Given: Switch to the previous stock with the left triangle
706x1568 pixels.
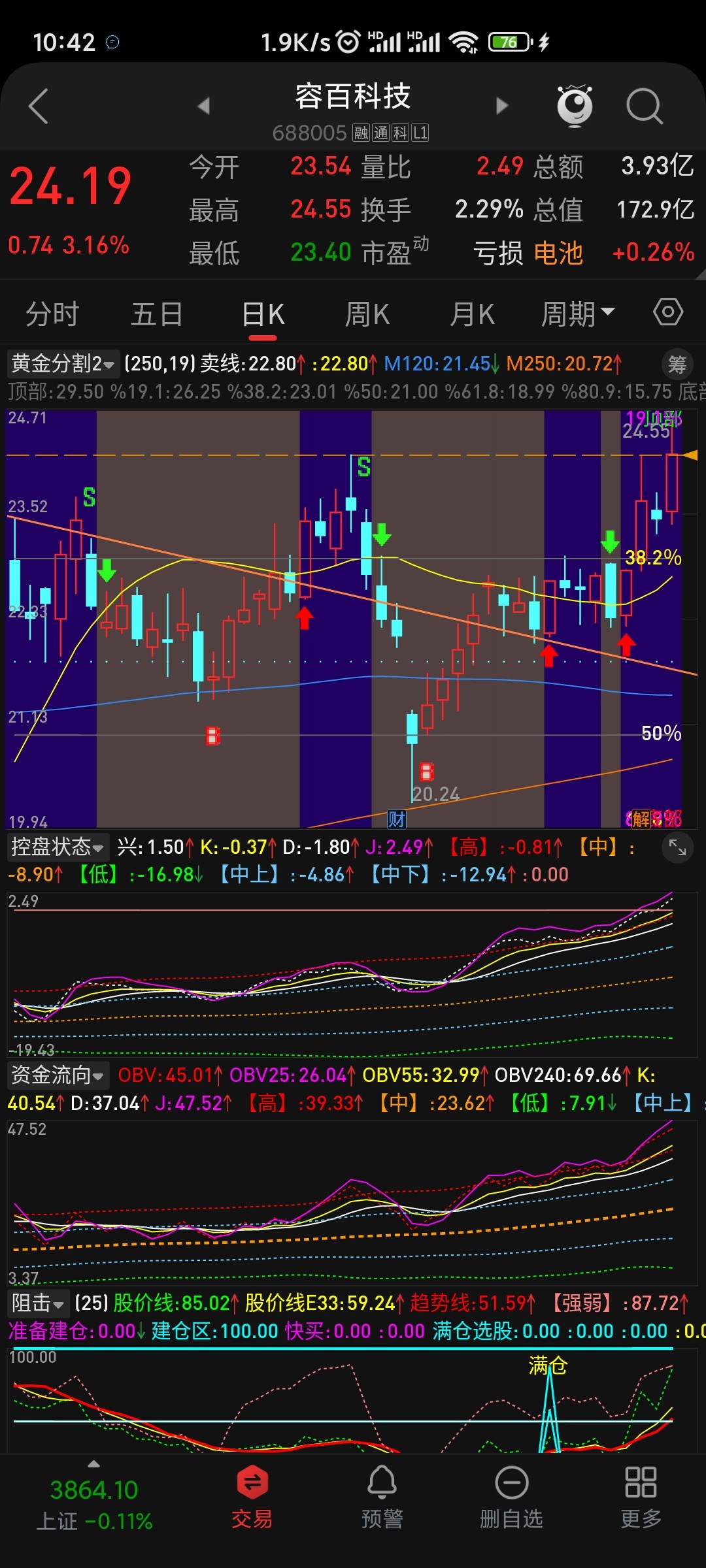Looking at the screenshot, I should [204, 105].
